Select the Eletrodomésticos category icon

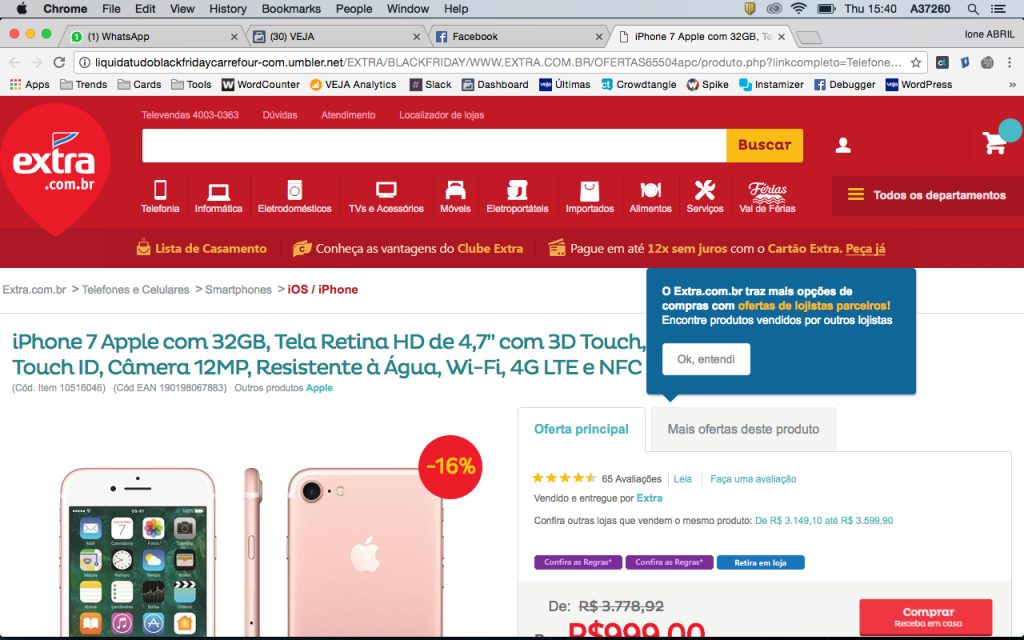[x=295, y=197]
